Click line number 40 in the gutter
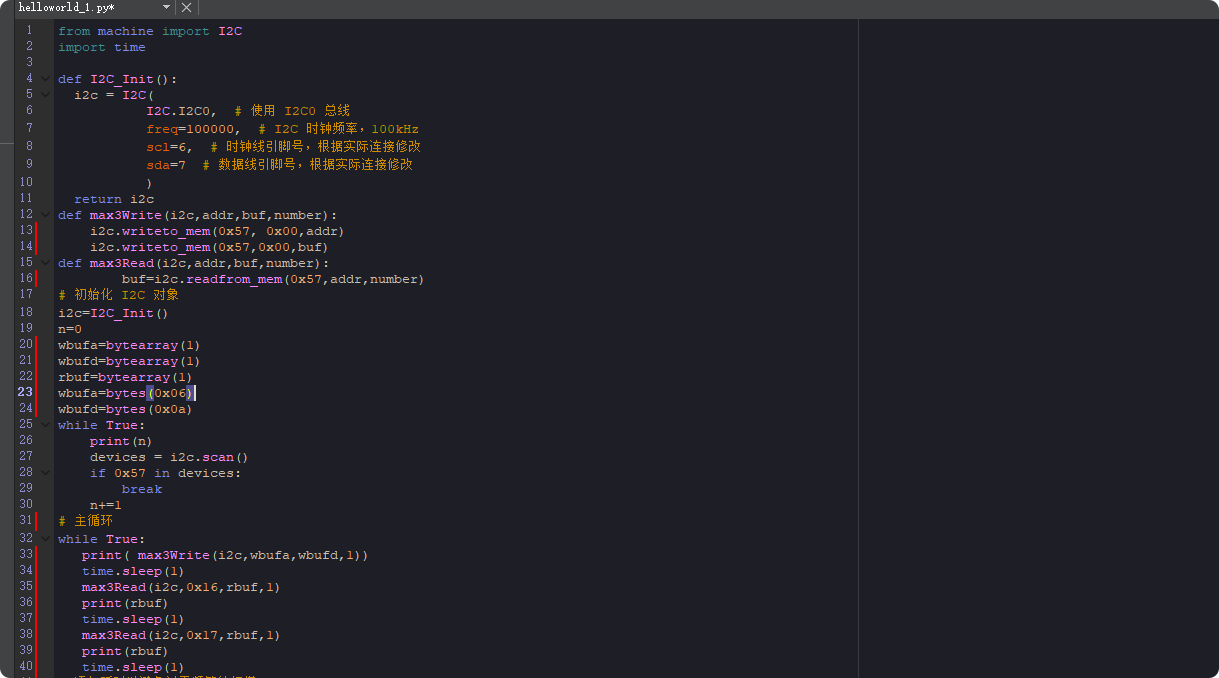This screenshot has width=1219, height=678. pos(25,667)
